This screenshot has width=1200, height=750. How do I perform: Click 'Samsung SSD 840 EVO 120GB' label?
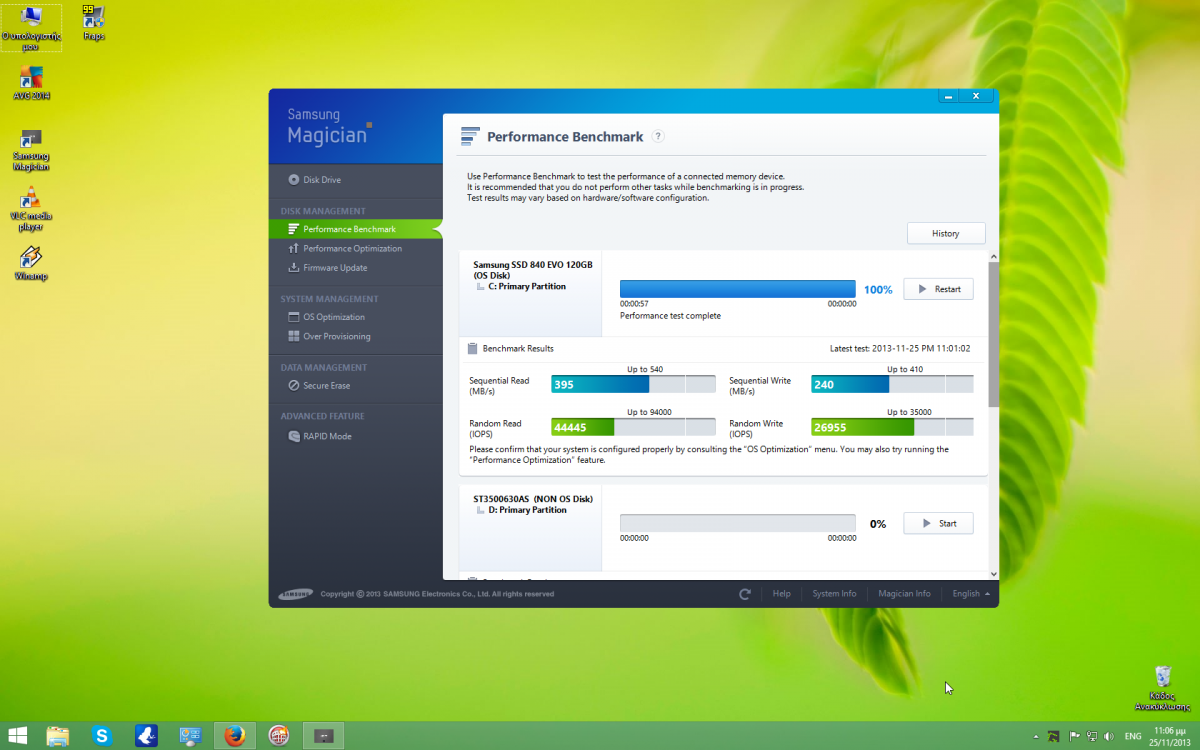(x=533, y=265)
